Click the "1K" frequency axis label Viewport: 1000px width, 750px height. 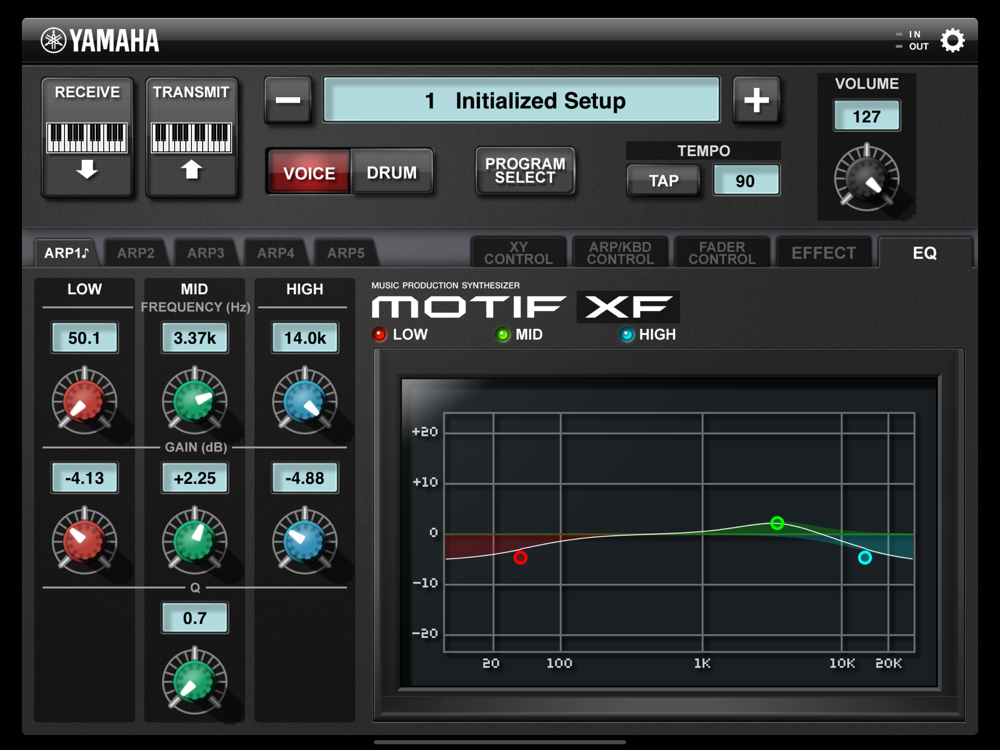[702, 663]
